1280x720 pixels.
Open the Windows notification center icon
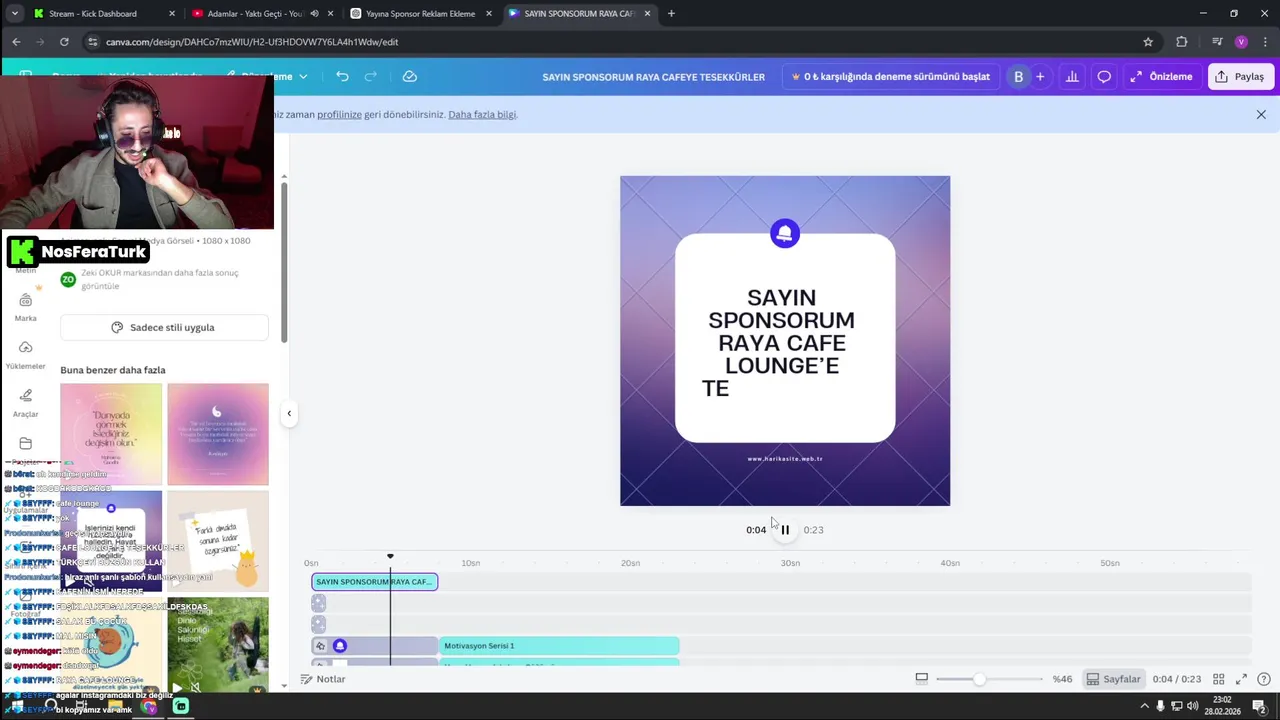point(1257,706)
